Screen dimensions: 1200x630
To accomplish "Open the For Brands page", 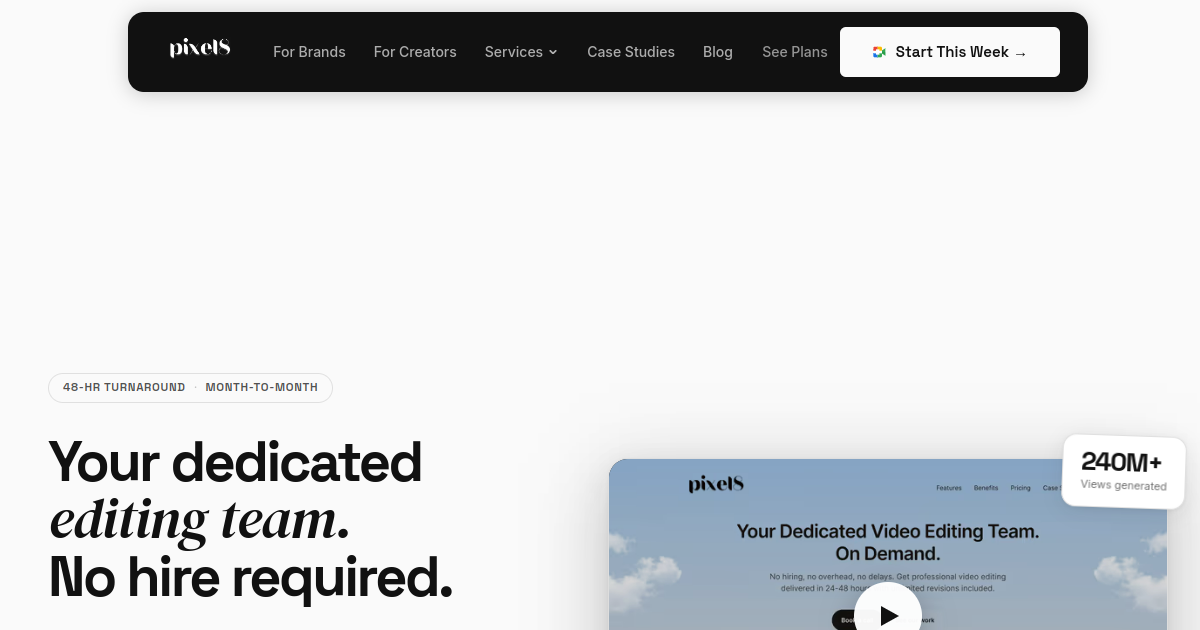I will (309, 52).
